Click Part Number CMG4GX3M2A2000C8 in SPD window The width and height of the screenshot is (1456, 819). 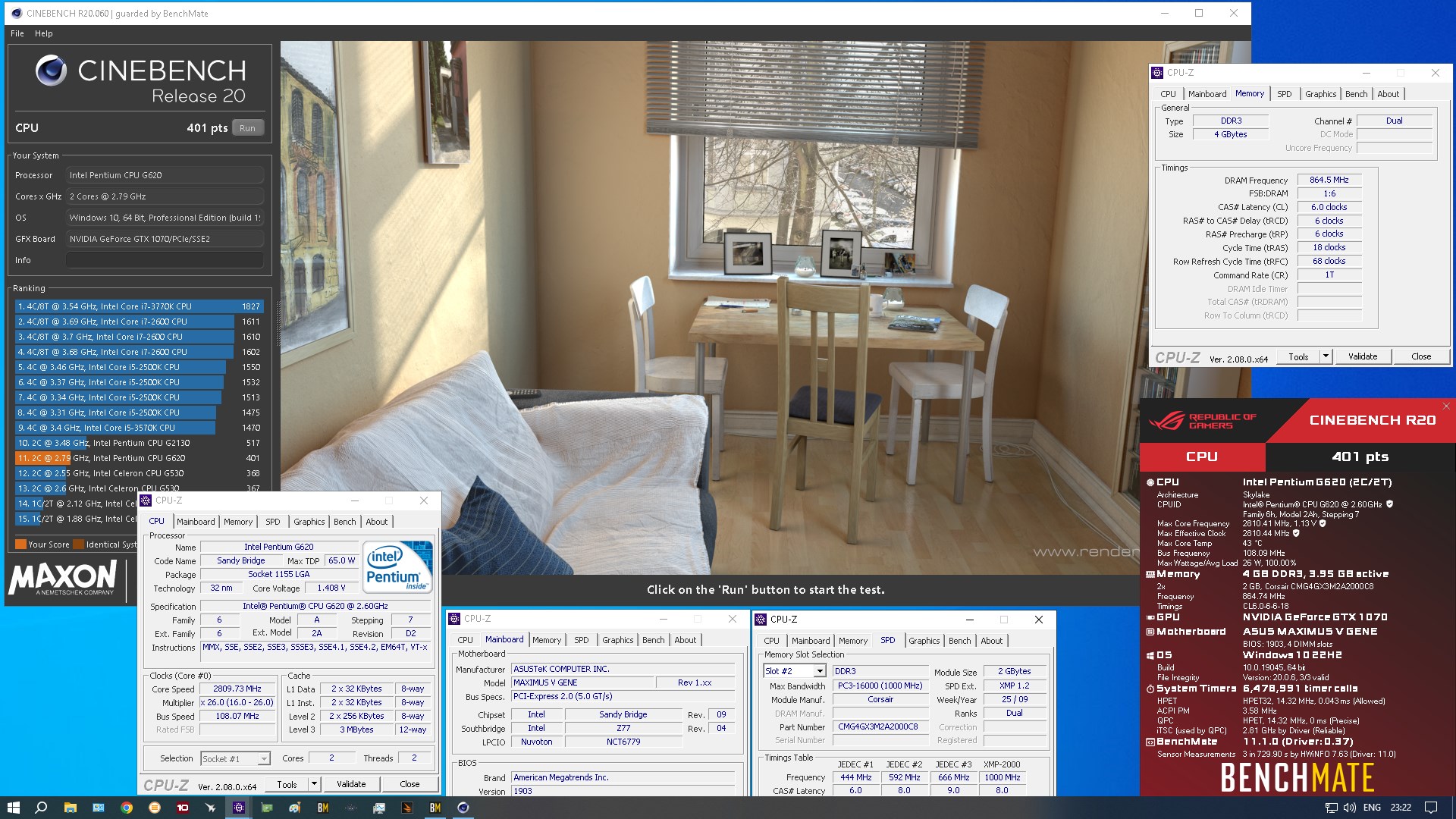tap(880, 727)
